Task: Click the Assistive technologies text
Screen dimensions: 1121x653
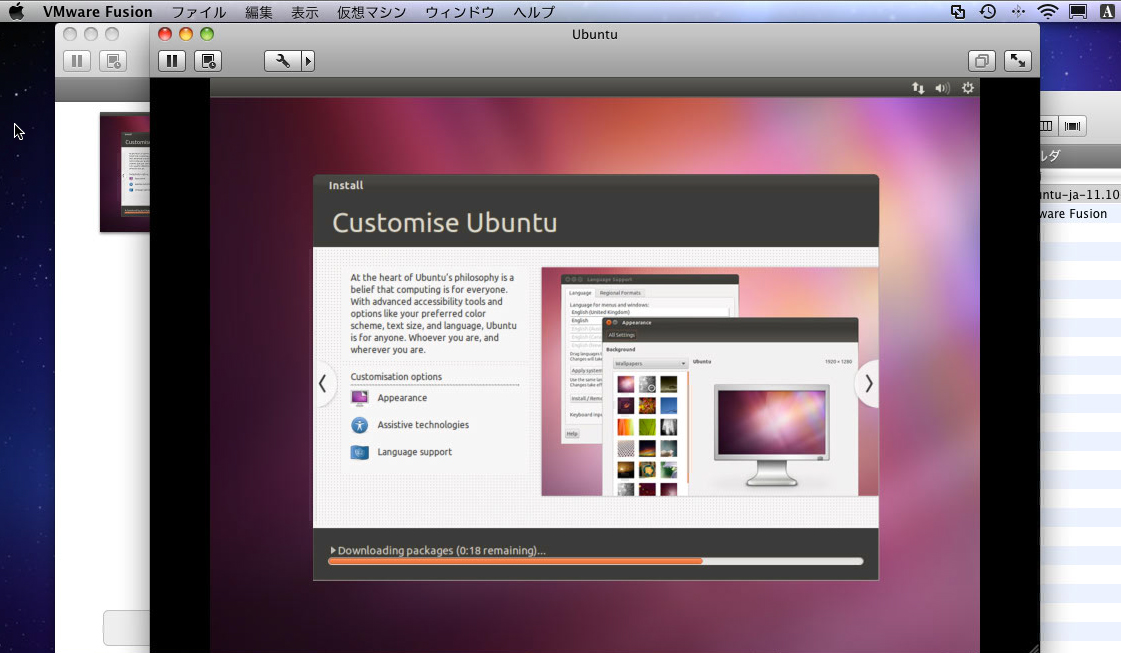Action: click(423, 425)
